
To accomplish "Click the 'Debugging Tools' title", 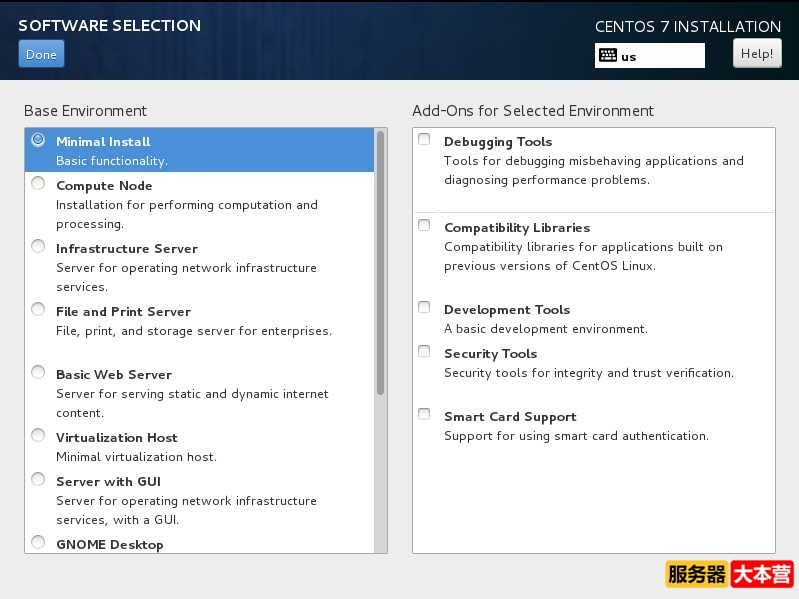I will pos(498,142).
